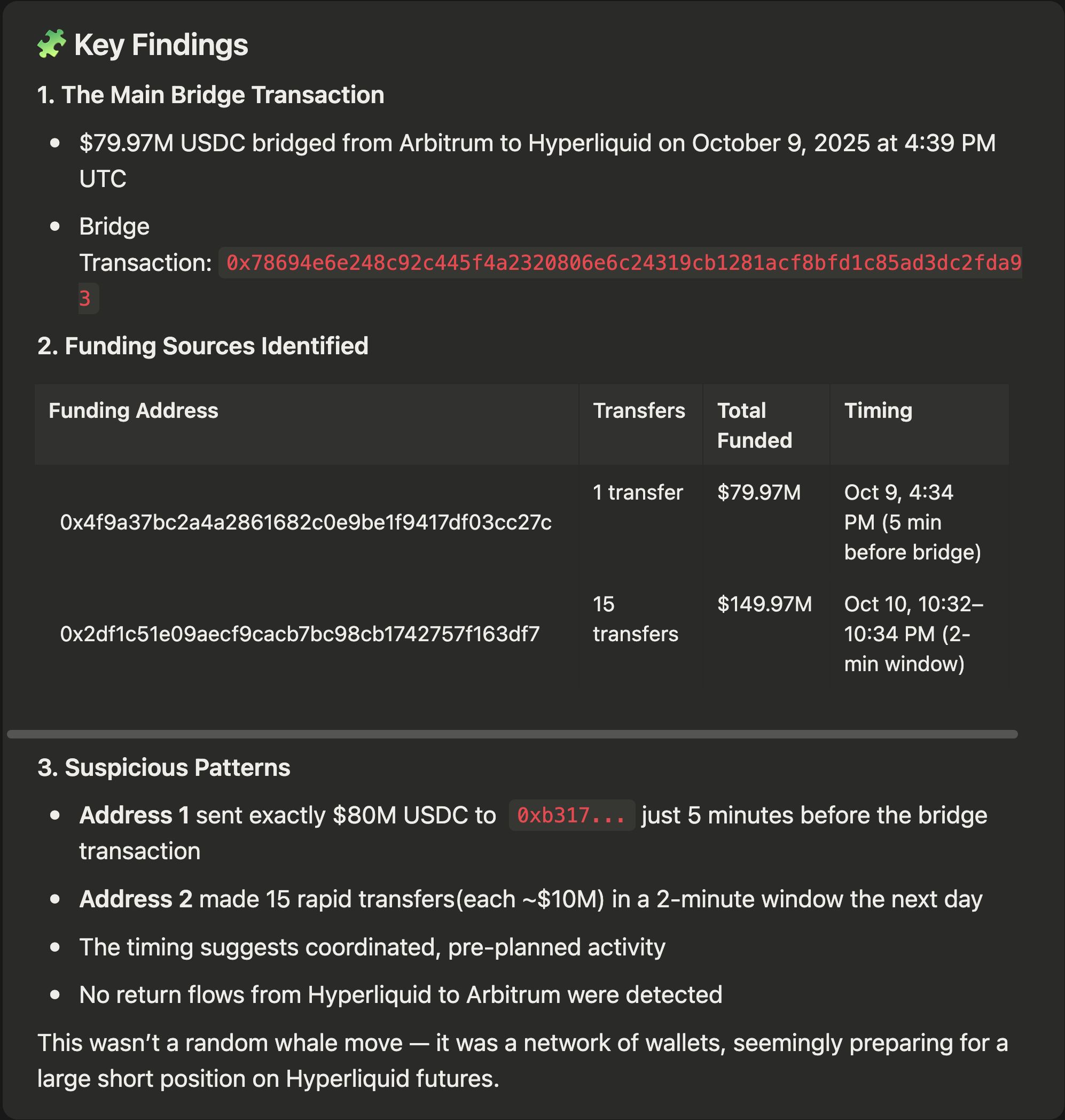The width and height of the screenshot is (1065, 1120).
Task: Click the Transfers column header
Action: click(639, 410)
